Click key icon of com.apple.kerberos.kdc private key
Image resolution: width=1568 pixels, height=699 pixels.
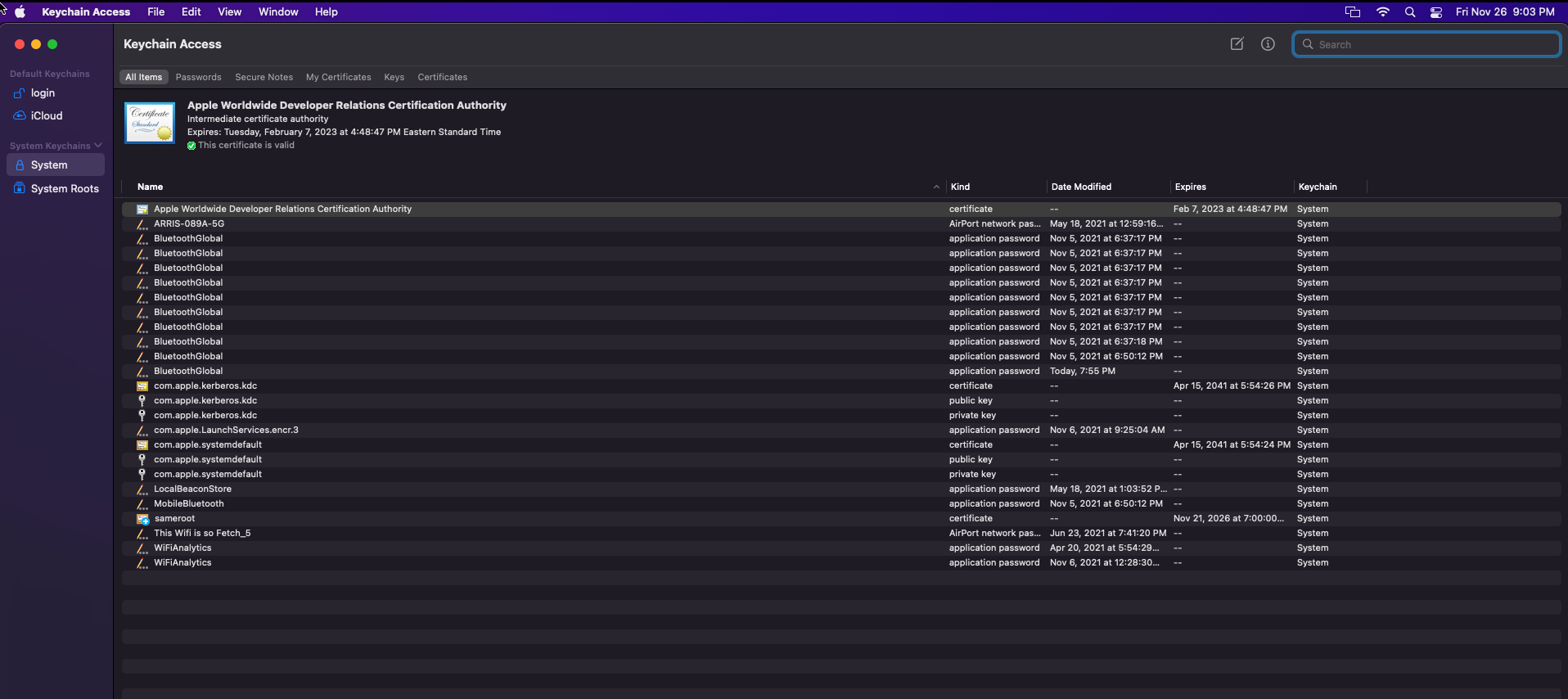coord(142,416)
